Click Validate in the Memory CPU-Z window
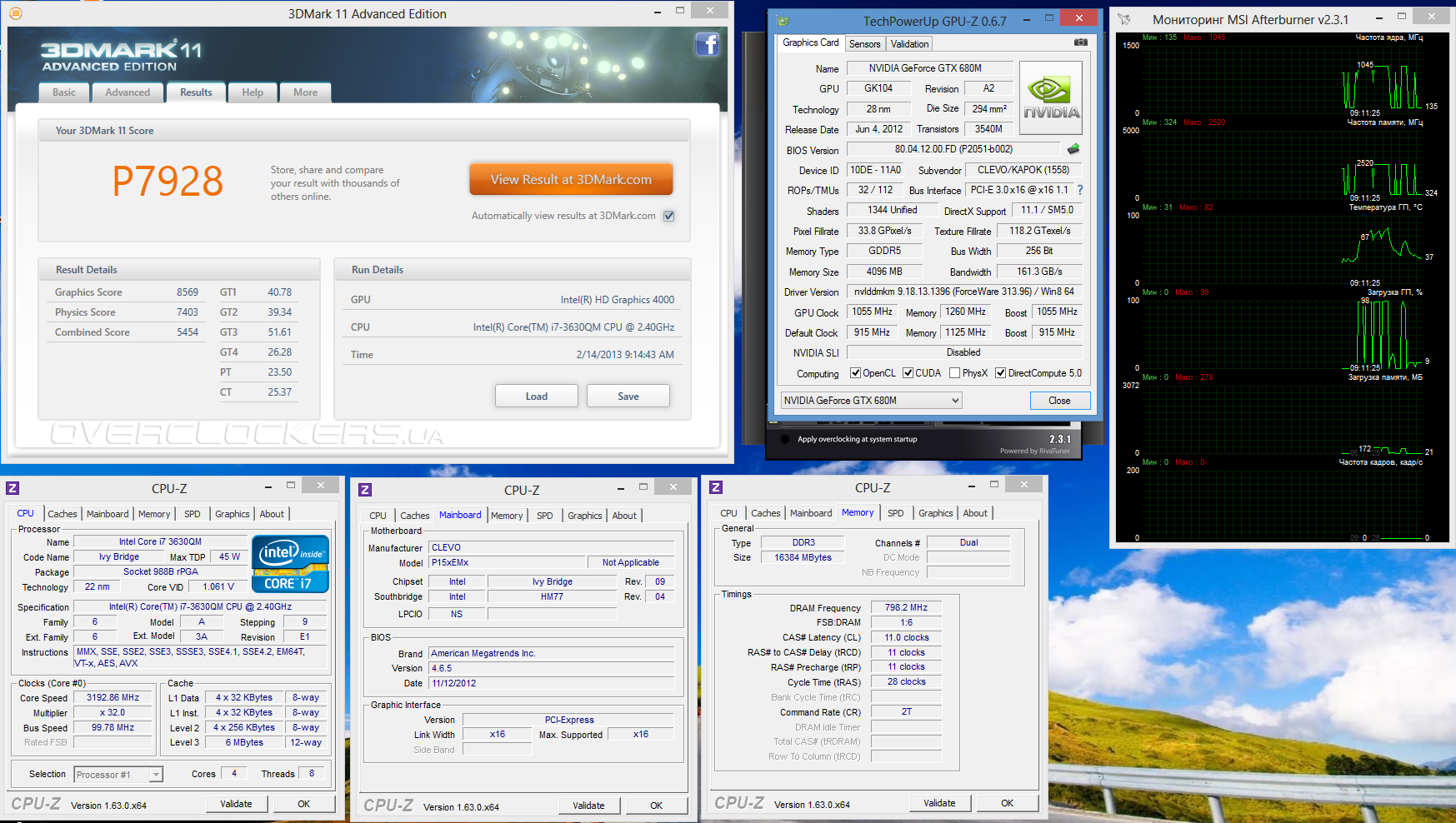 939,803
